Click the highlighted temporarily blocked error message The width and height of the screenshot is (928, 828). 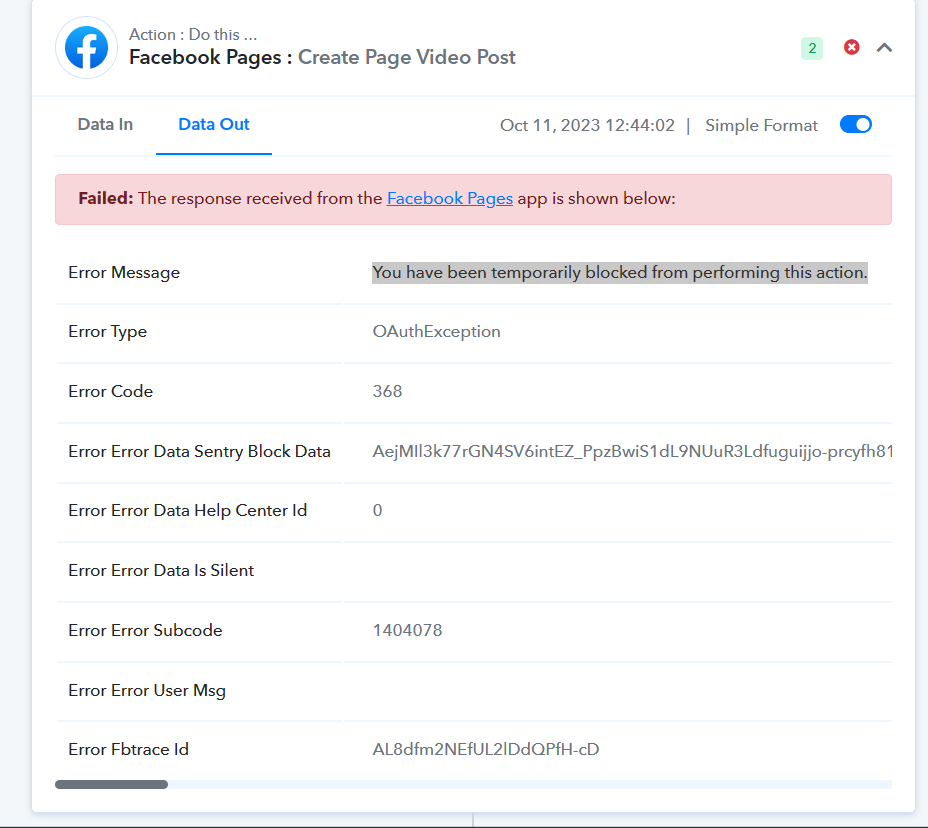[x=620, y=272]
